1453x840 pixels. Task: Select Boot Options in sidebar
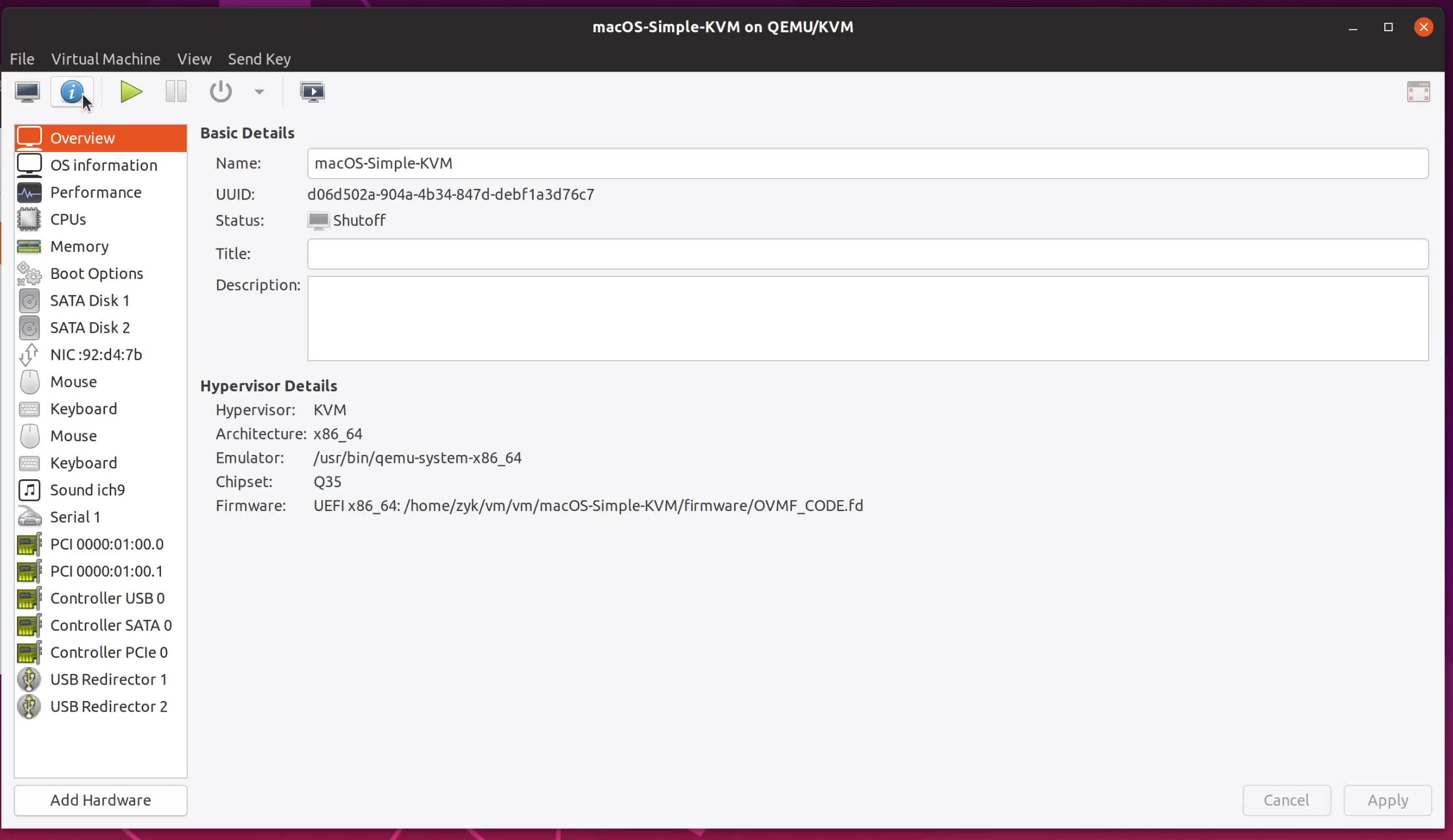point(96,273)
